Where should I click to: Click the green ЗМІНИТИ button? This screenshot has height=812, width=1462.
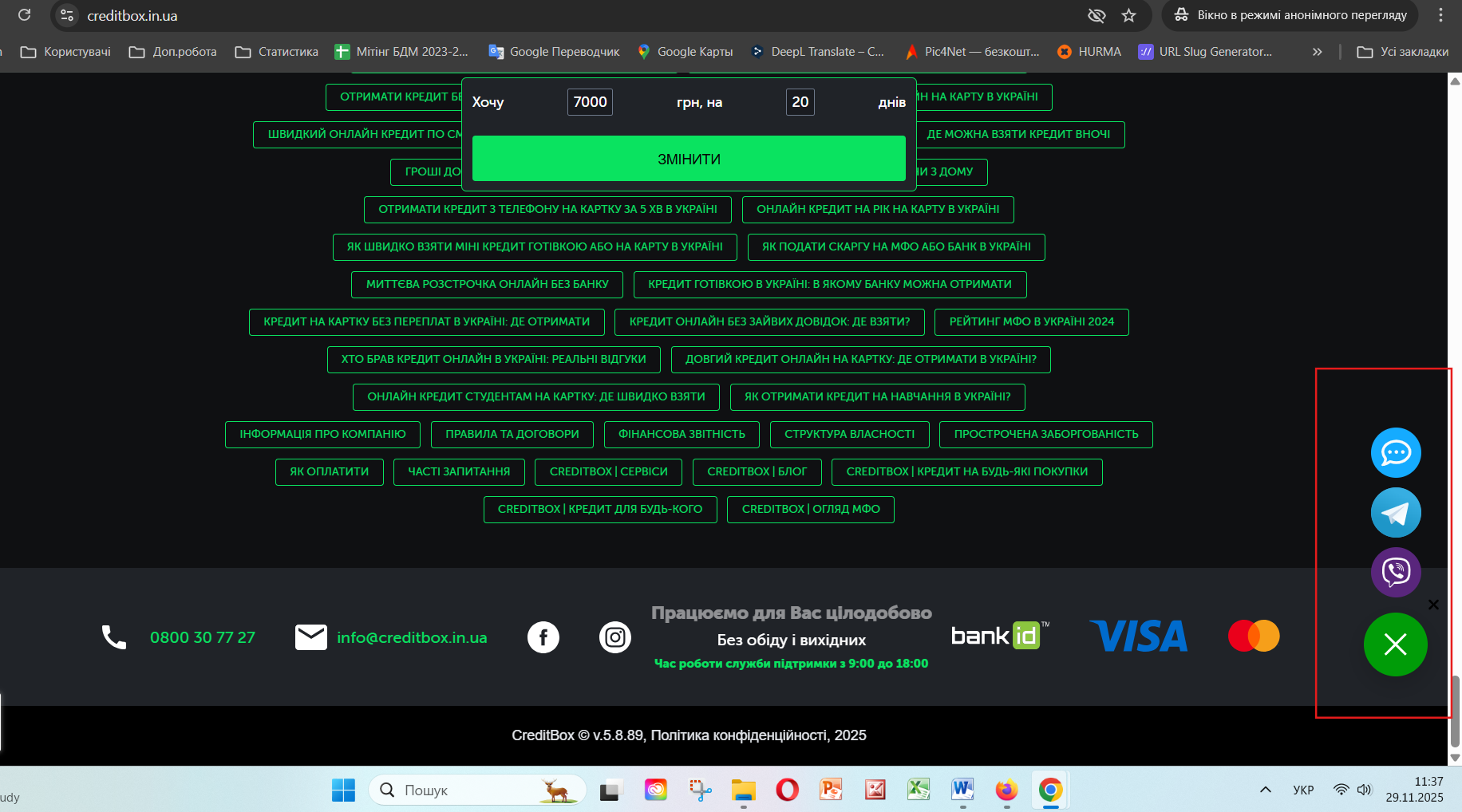(x=689, y=159)
